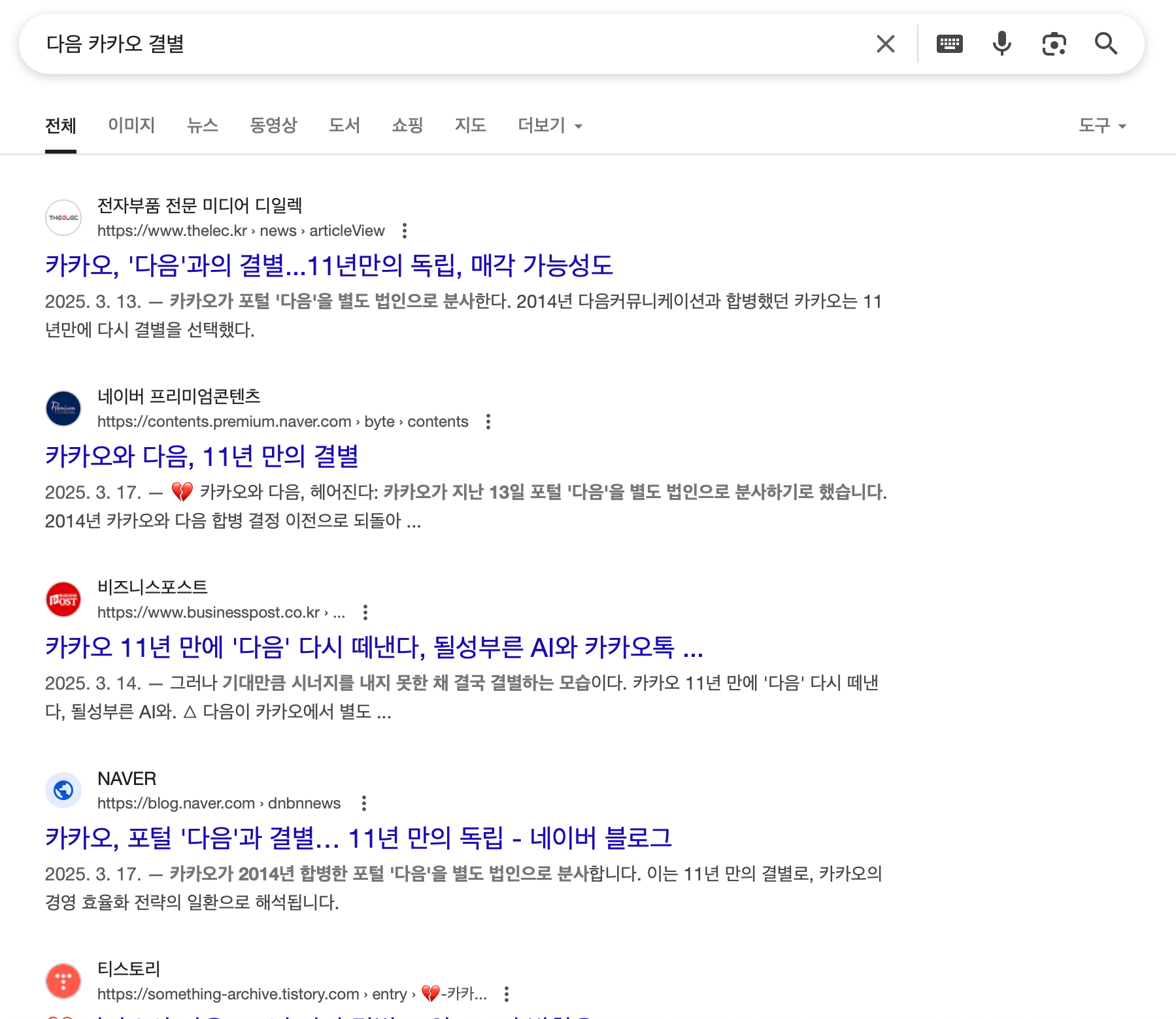The width and height of the screenshot is (1176, 1019).
Task: Expand the 더보기 dropdown
Action: (550, 125)
